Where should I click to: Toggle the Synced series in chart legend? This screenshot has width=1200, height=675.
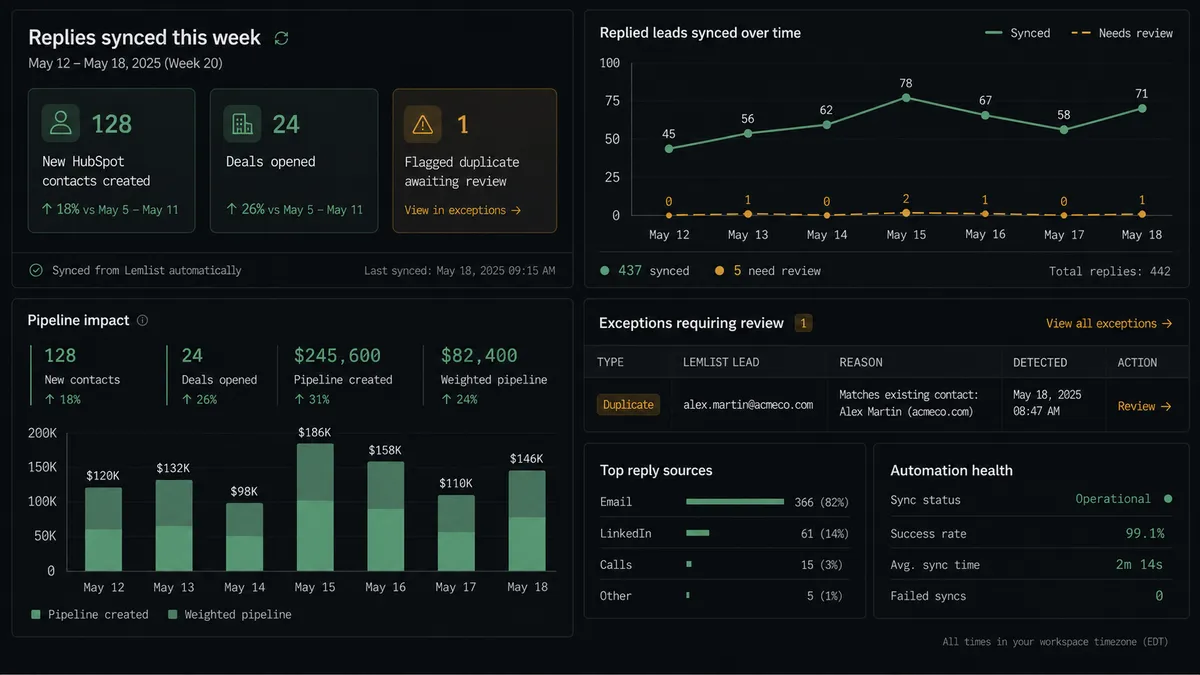tap(1017, 33)
